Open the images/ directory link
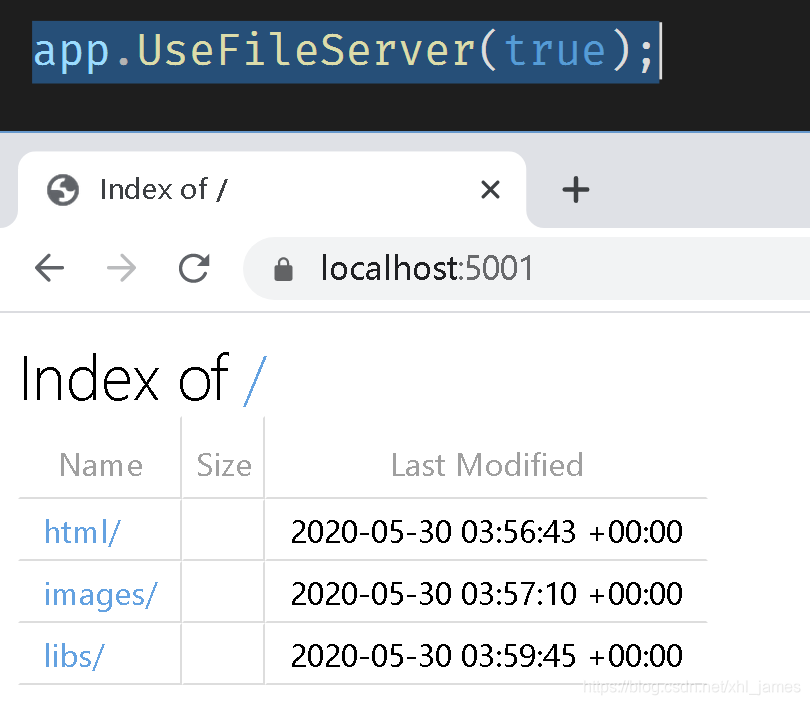The width and height of the screenshot is (810, 705). coord(100,594)
